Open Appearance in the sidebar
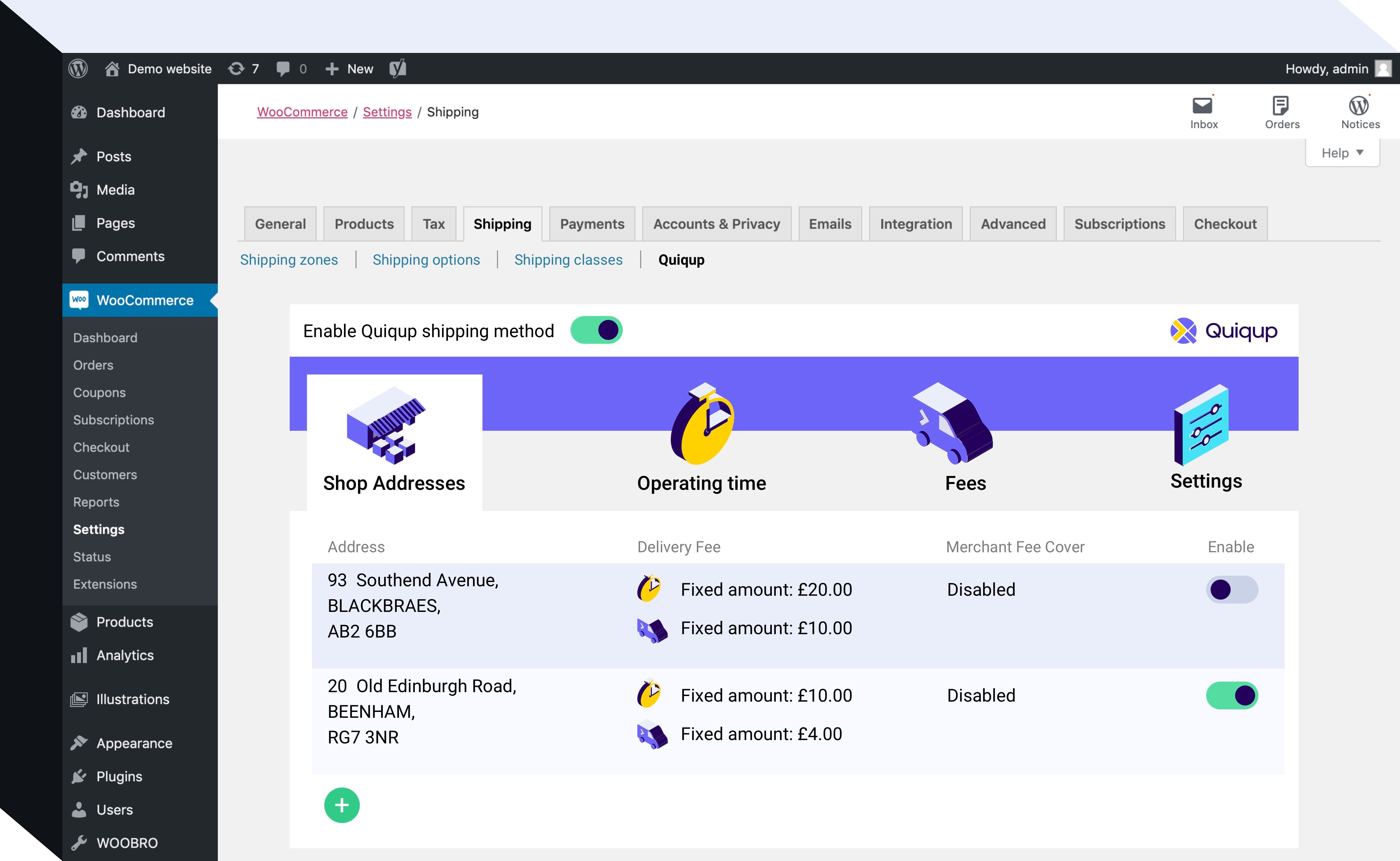Viewport: 1400px width, 861px height. (x=140, y=743)
